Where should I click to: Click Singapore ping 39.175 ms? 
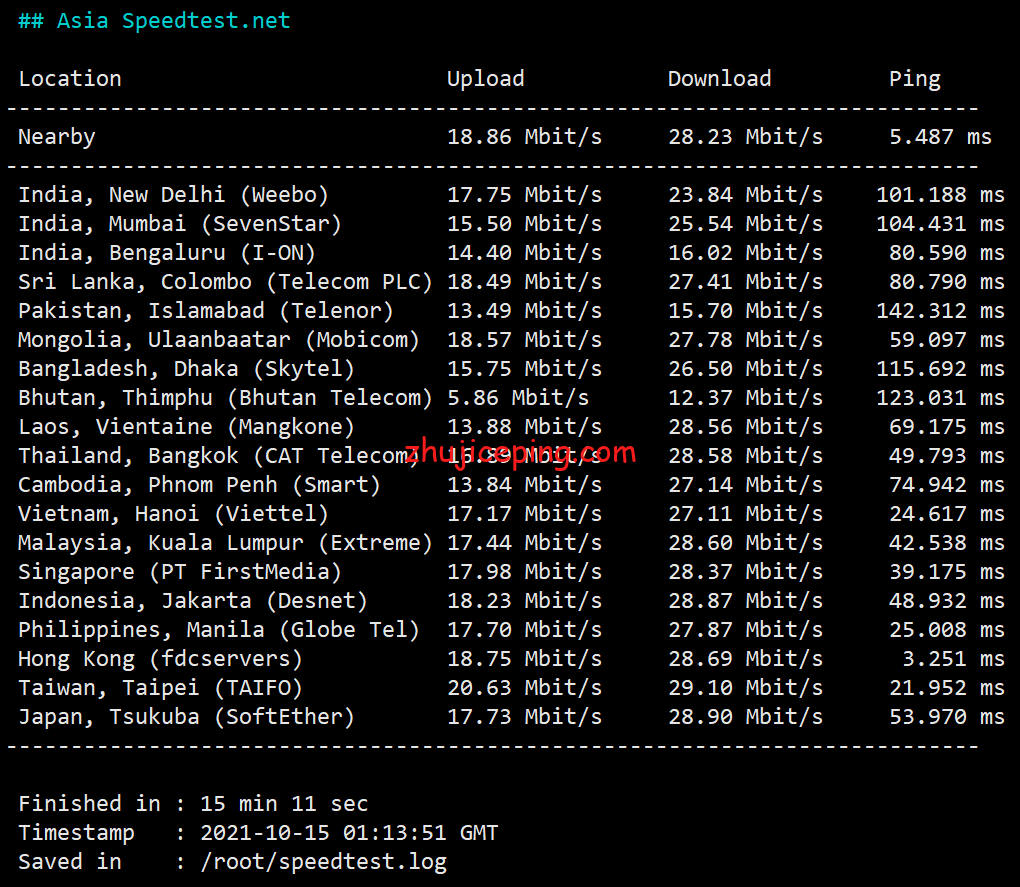click(x=947, y=572)
